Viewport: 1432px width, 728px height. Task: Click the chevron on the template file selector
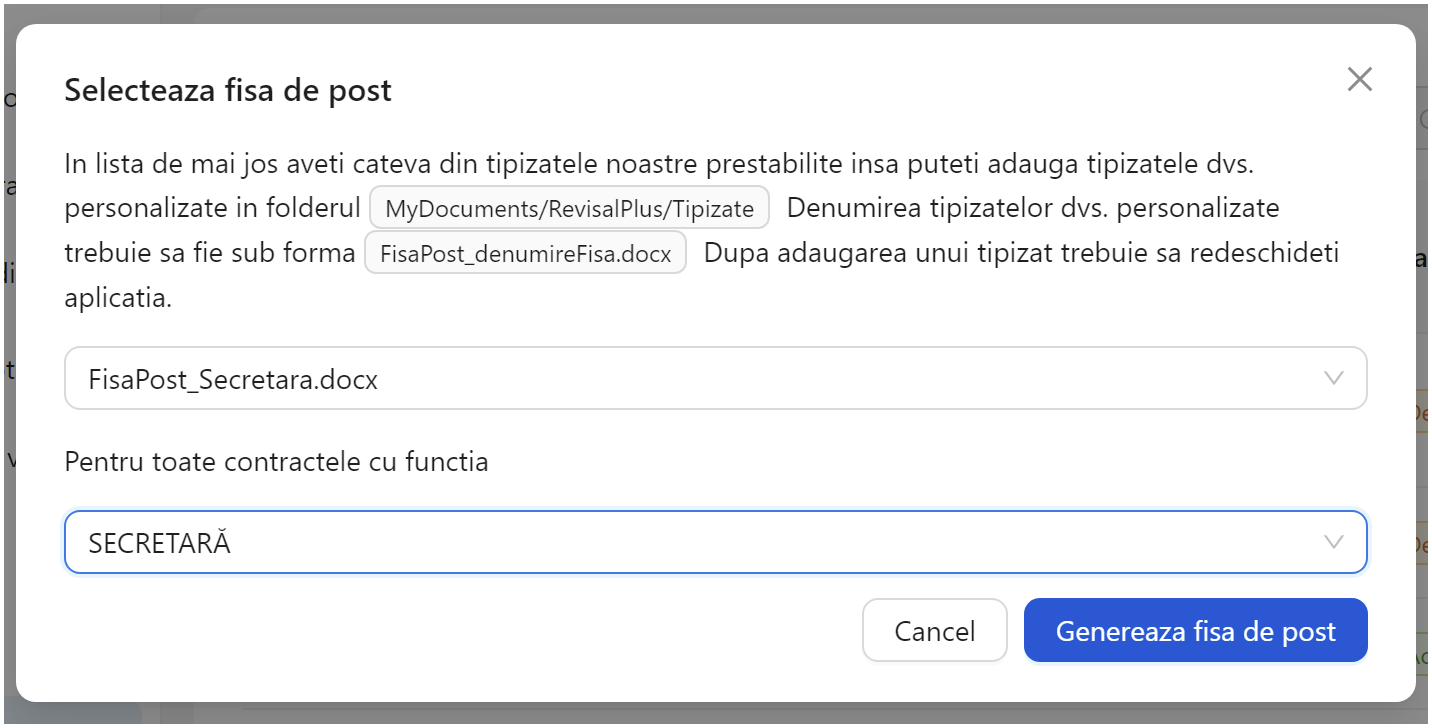(1333, 378)
